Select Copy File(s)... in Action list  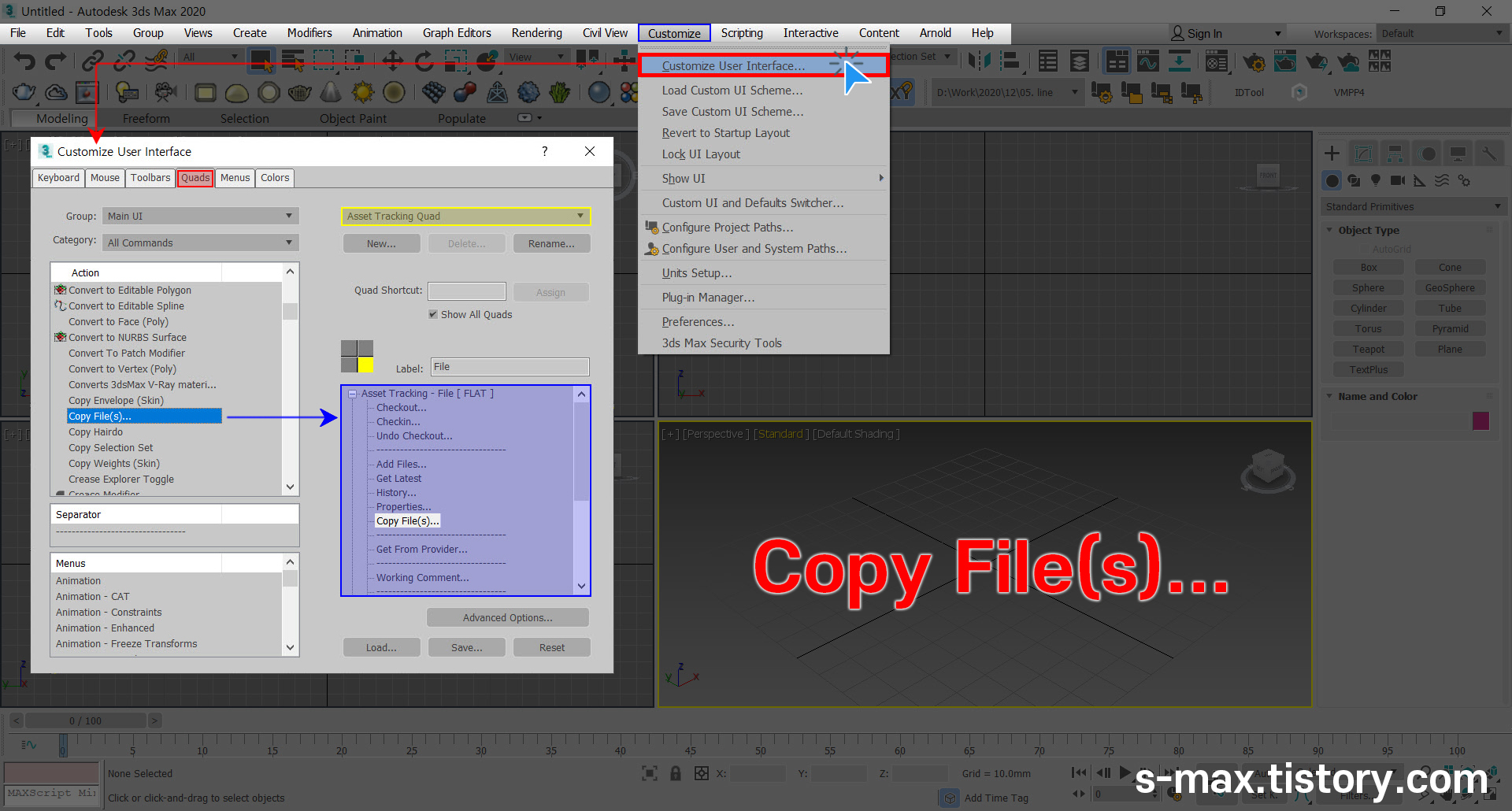coord(144,416)
